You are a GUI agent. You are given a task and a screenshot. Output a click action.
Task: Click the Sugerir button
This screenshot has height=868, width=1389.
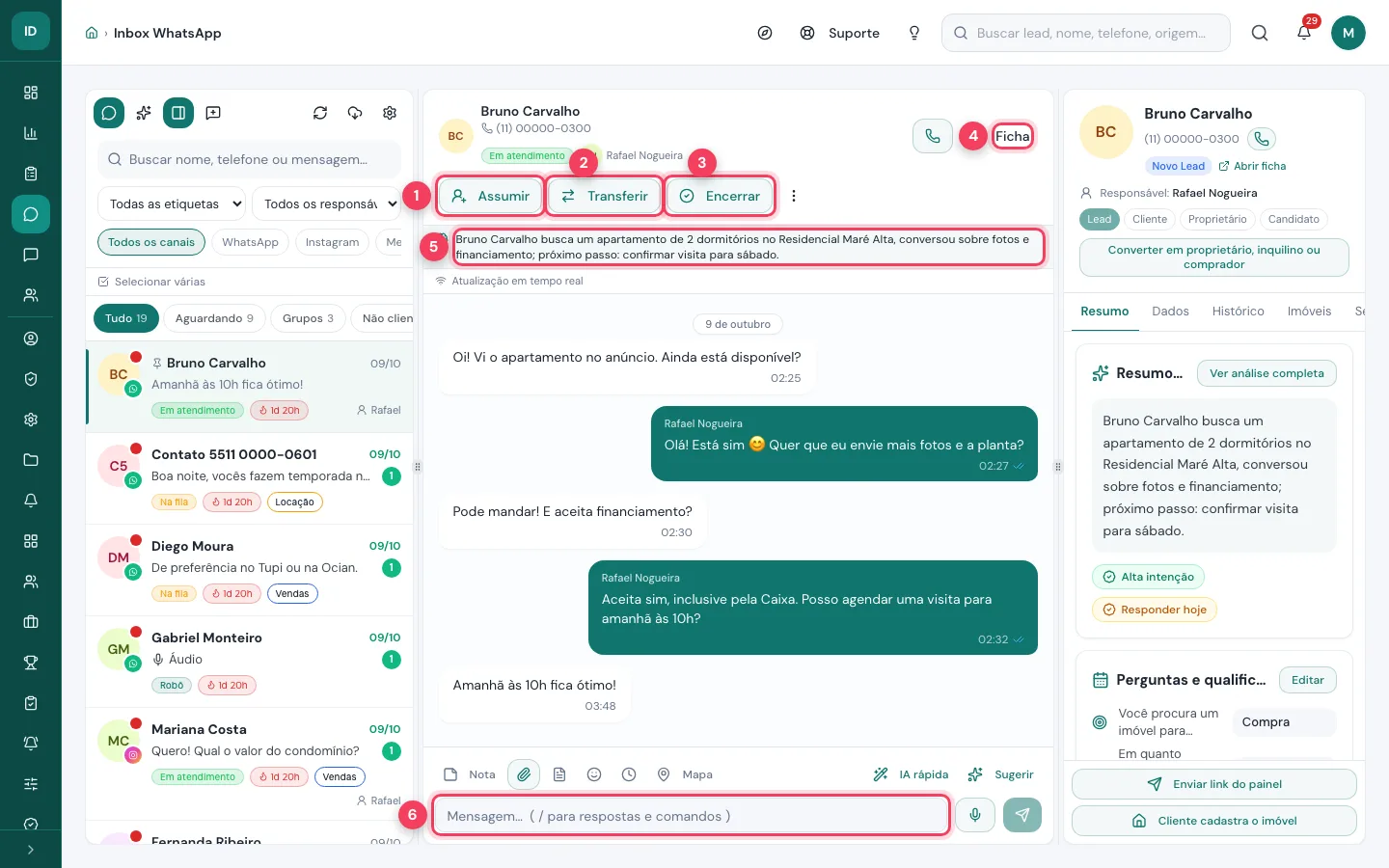click(x=1000, y=774)
